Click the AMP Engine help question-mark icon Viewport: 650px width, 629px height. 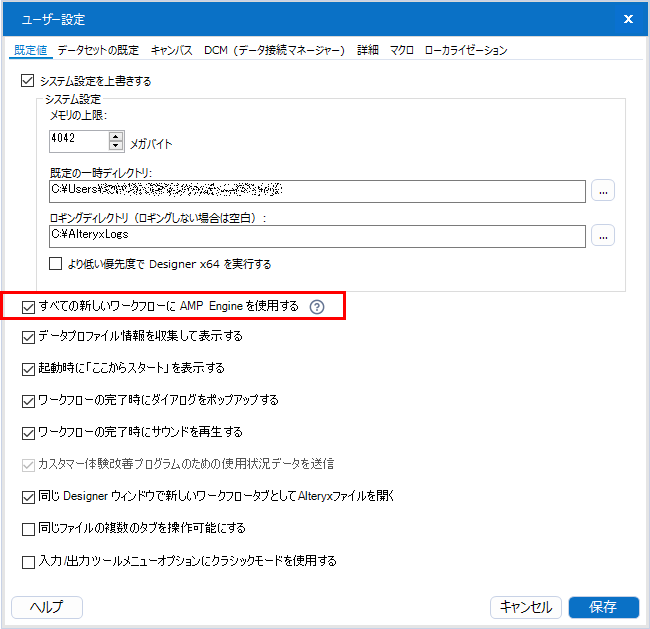[317, 307]
